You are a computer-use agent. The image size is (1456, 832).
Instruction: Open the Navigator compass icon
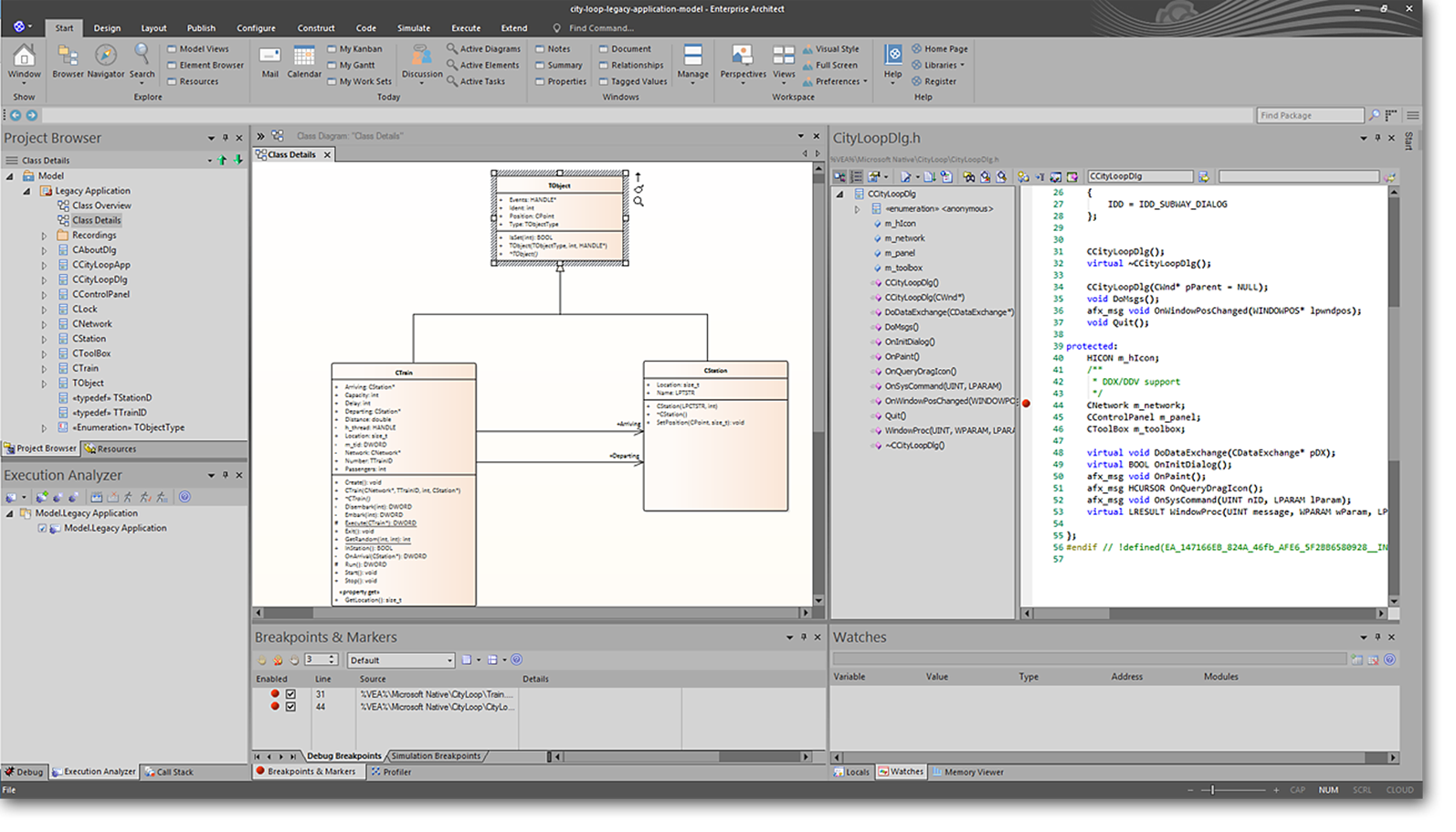tap(106, 55)
